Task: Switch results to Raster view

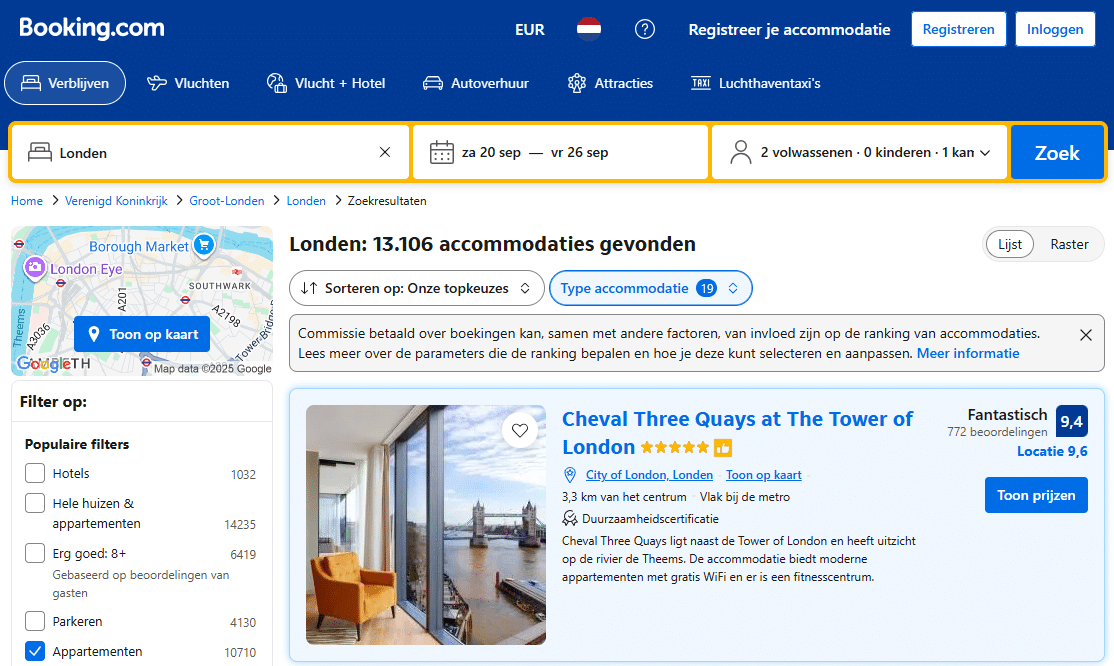Action: point(1069,245)
